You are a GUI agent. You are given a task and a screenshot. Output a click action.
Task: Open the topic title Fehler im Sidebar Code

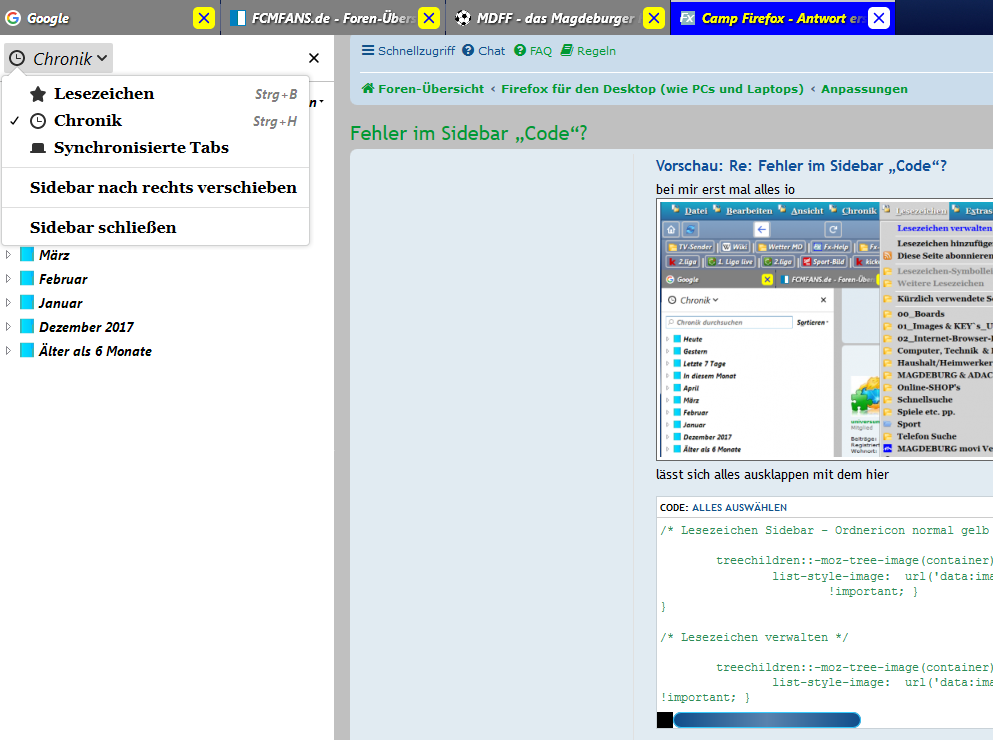469,134
